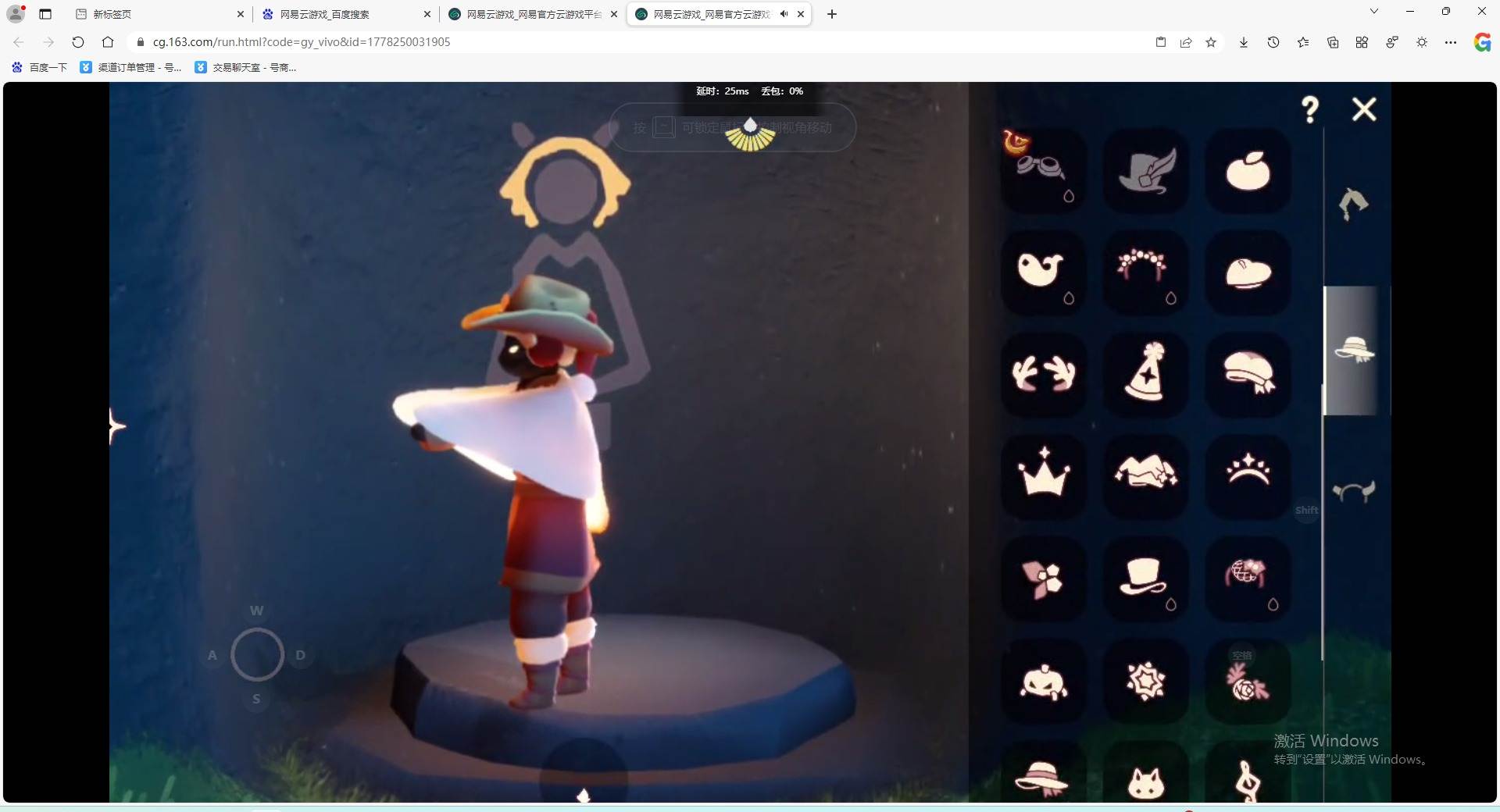Expand the star menu on left edge

(116, 426)
